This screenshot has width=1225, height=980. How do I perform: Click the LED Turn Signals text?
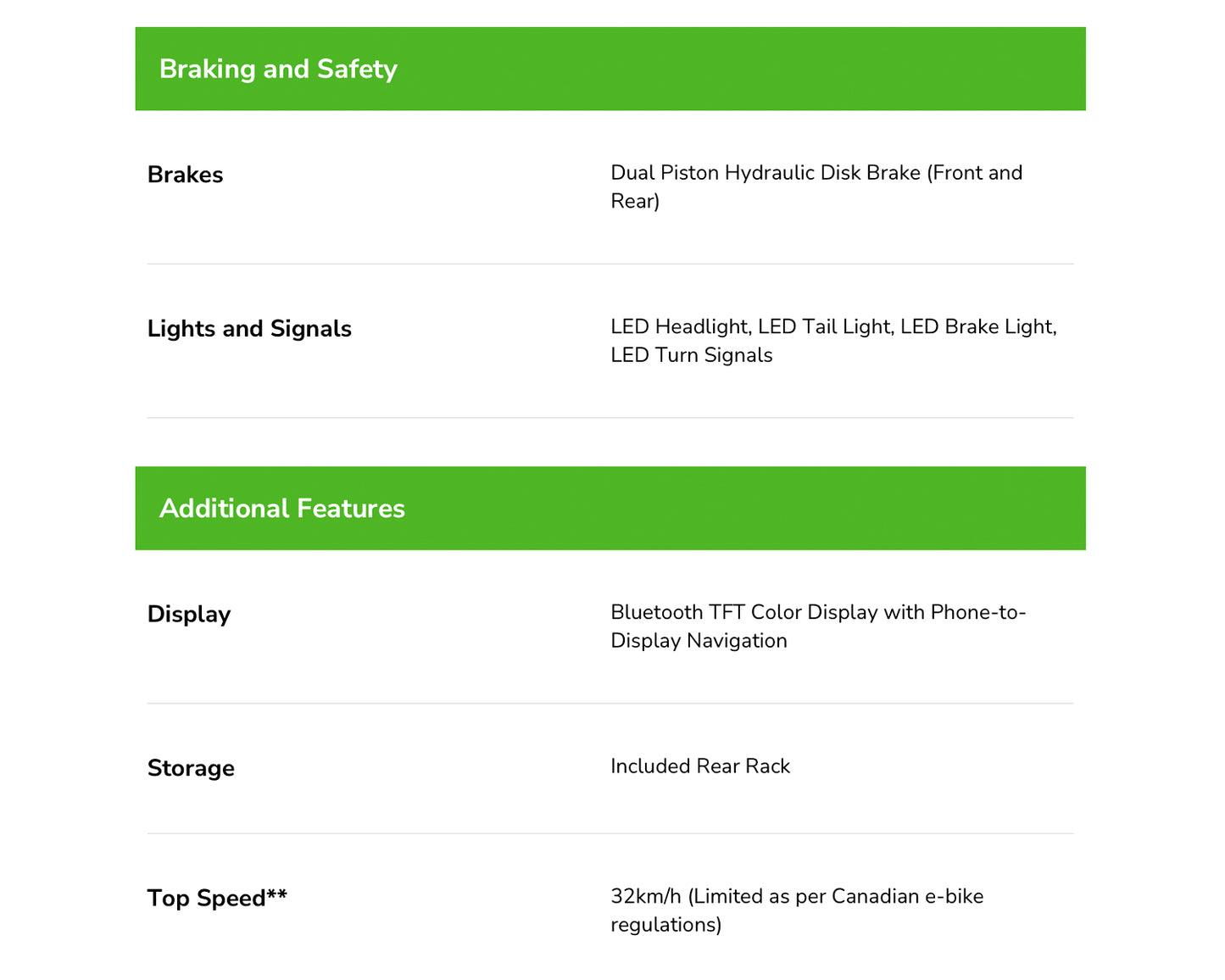point(692,355)
